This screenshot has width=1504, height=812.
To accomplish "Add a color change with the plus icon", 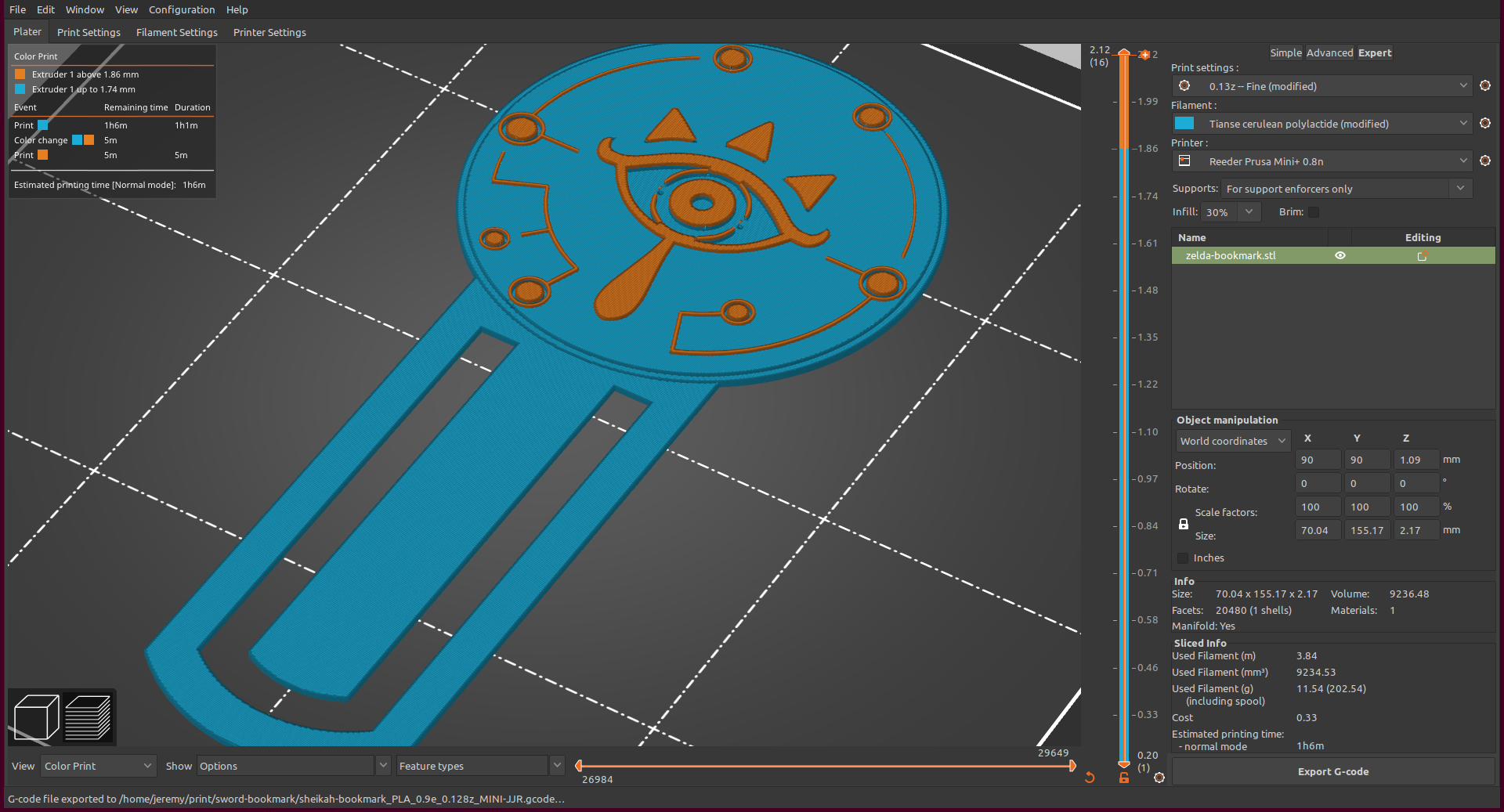I will pos(1144,55).
